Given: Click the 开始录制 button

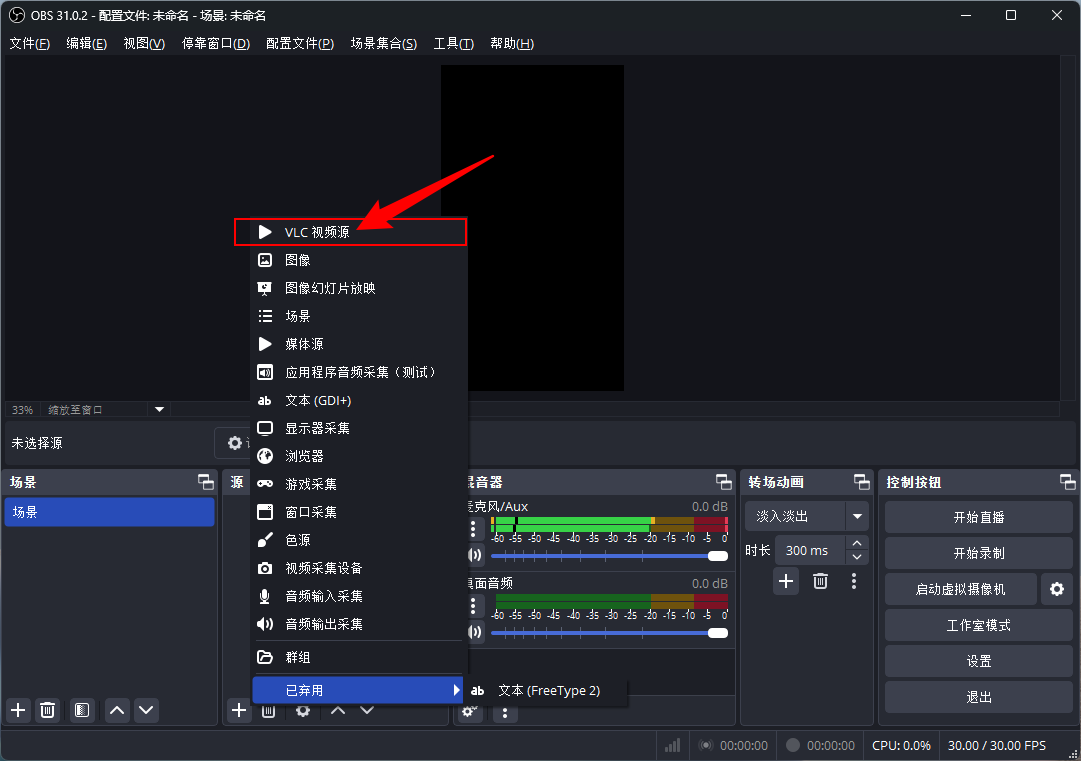Looking at the screenshot, I should (978, 553).
